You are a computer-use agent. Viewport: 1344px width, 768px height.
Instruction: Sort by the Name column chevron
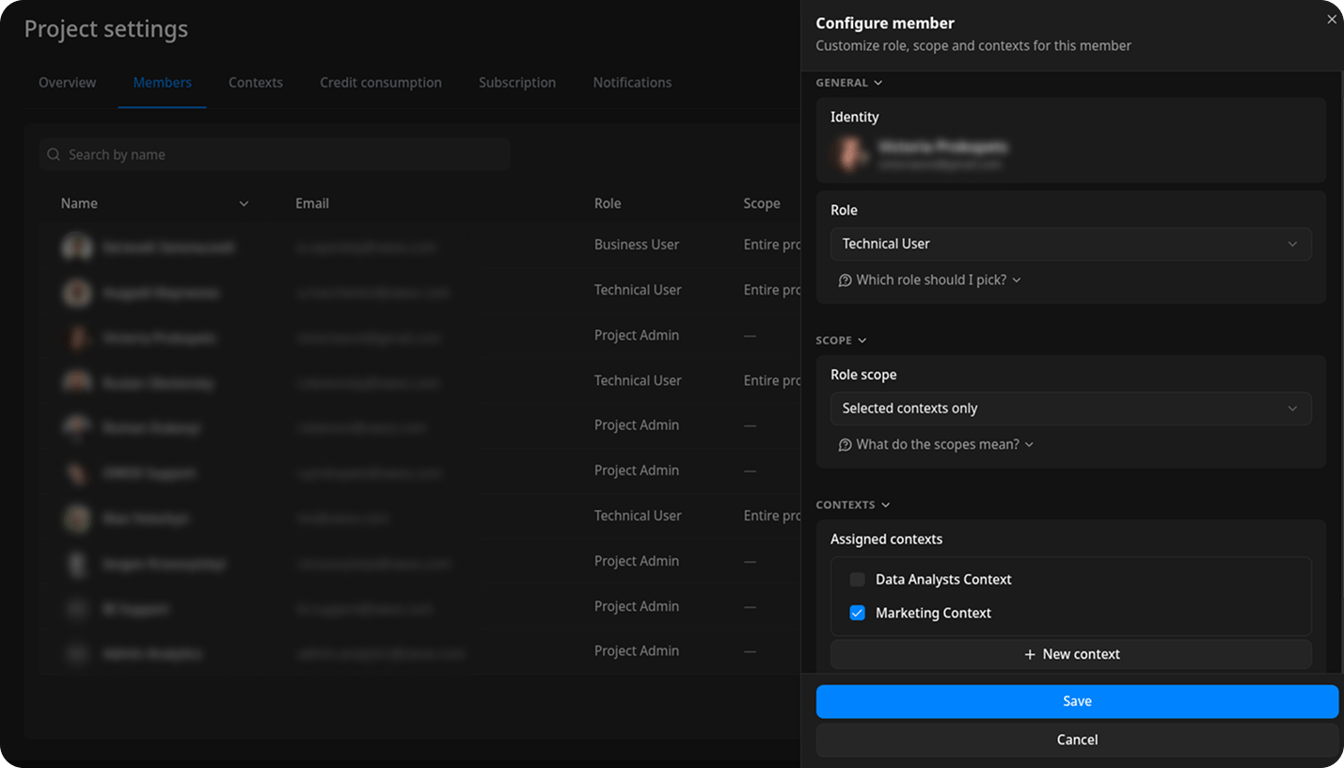pyautogui.click(x=244, y=204)
